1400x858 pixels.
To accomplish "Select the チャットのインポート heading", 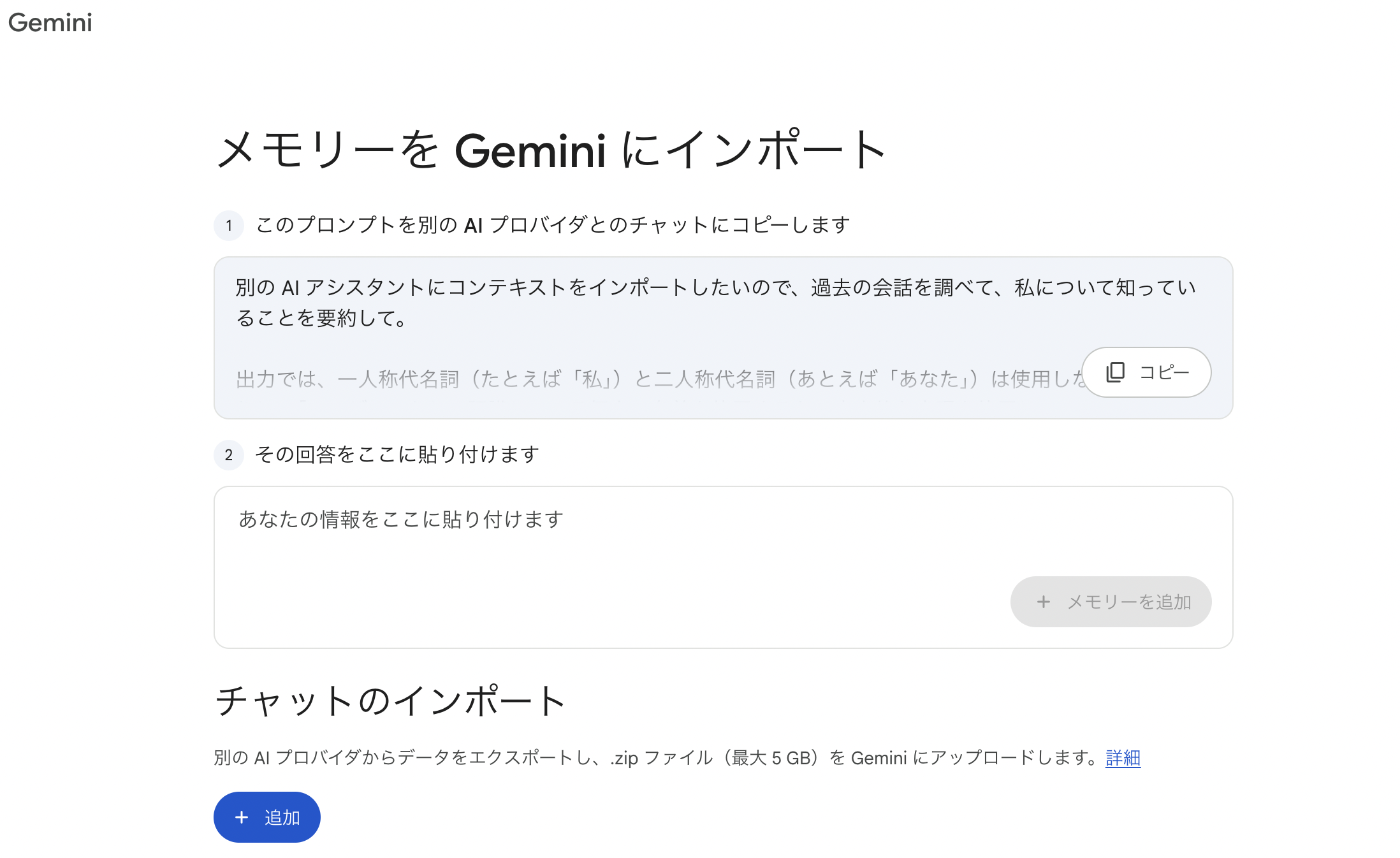I will pos(391,701).
